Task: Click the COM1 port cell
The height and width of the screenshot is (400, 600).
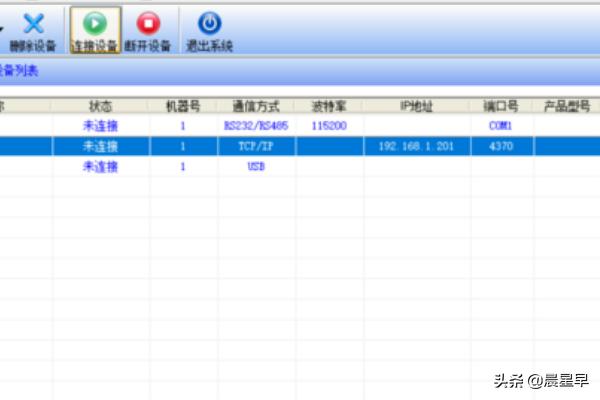Action: pos(501,126)
